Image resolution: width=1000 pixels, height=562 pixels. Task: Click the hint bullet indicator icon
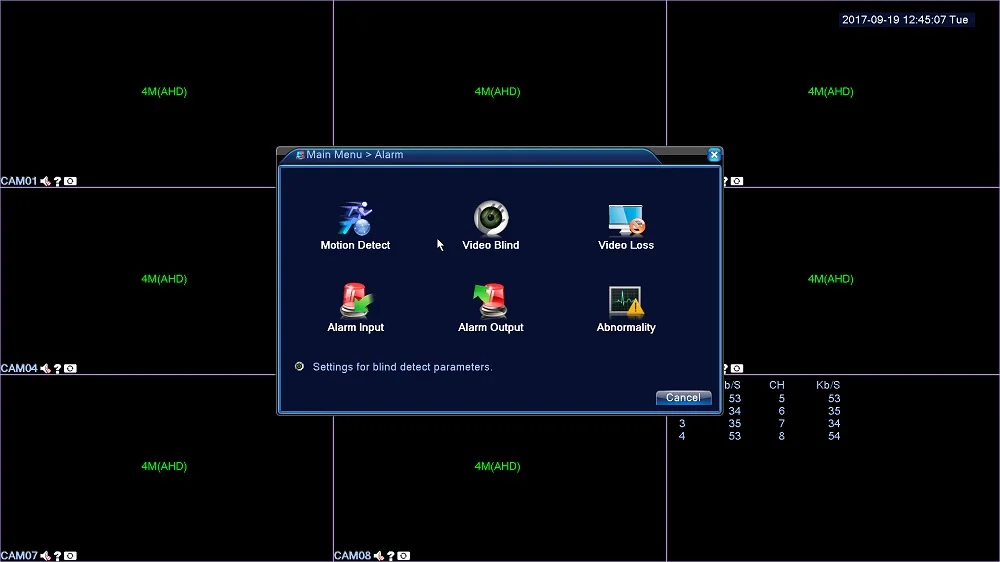click(x=299, y=366)
